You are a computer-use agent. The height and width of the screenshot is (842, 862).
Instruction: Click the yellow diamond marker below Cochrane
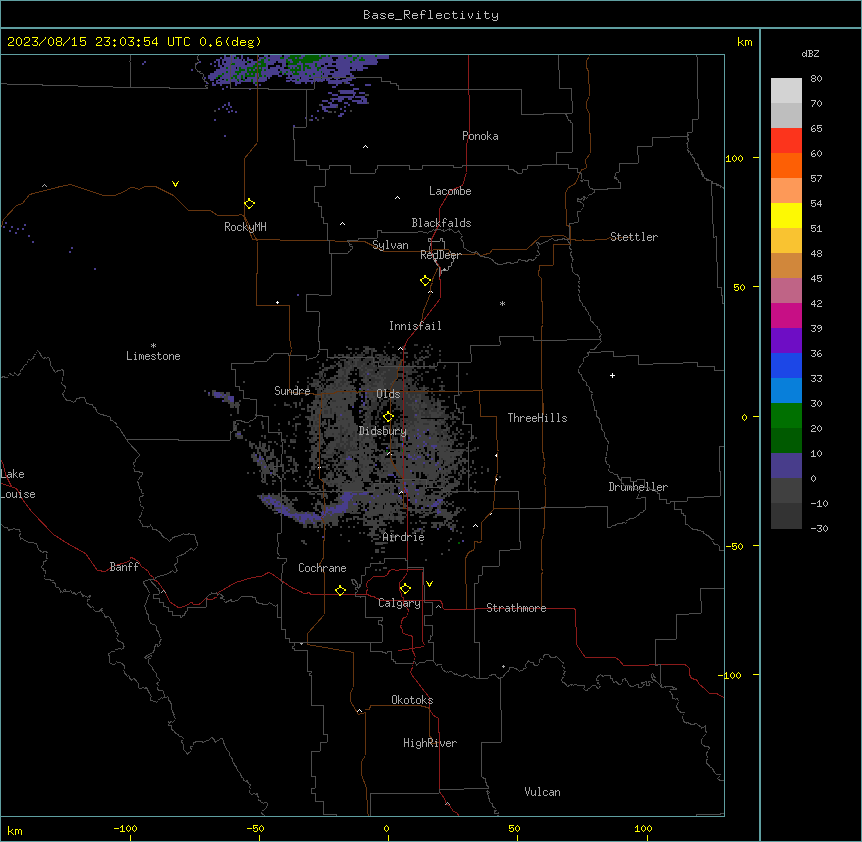click(x=340, y=591)
